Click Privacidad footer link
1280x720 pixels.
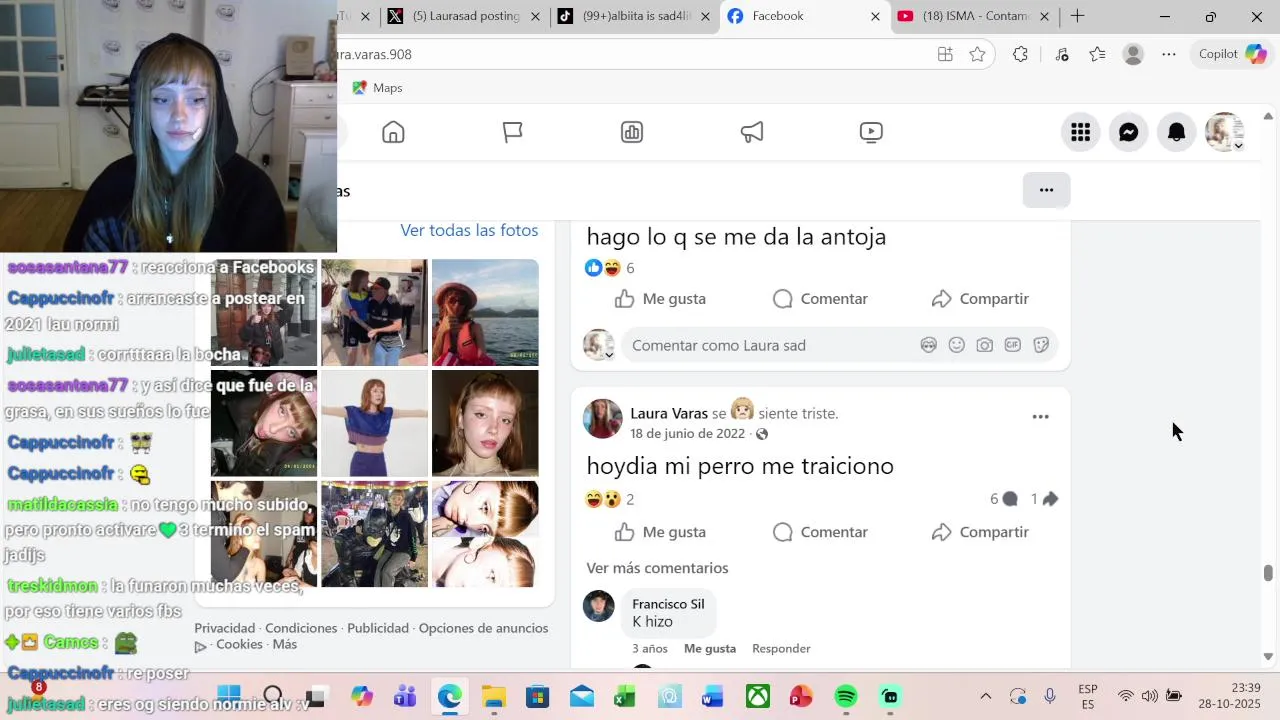[x=225, y=628]
